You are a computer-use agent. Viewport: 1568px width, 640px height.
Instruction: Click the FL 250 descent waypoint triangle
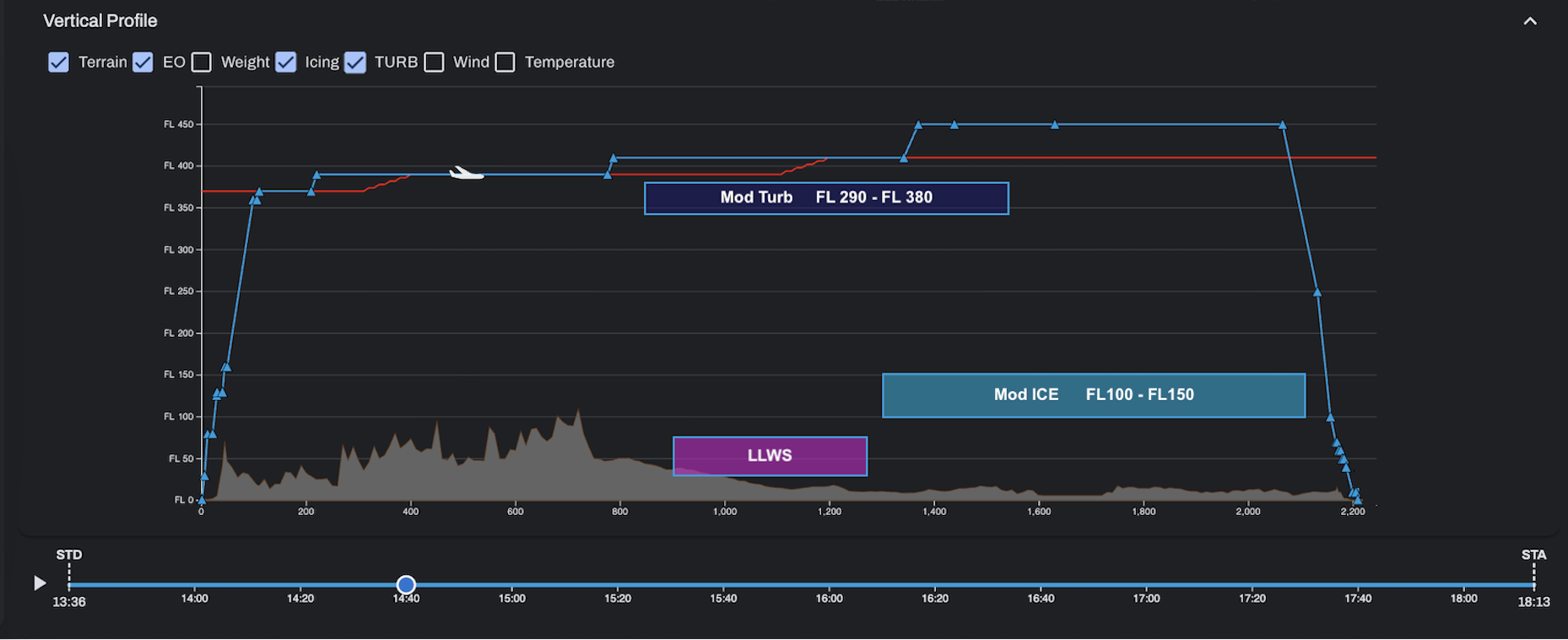click(1317, 292)
